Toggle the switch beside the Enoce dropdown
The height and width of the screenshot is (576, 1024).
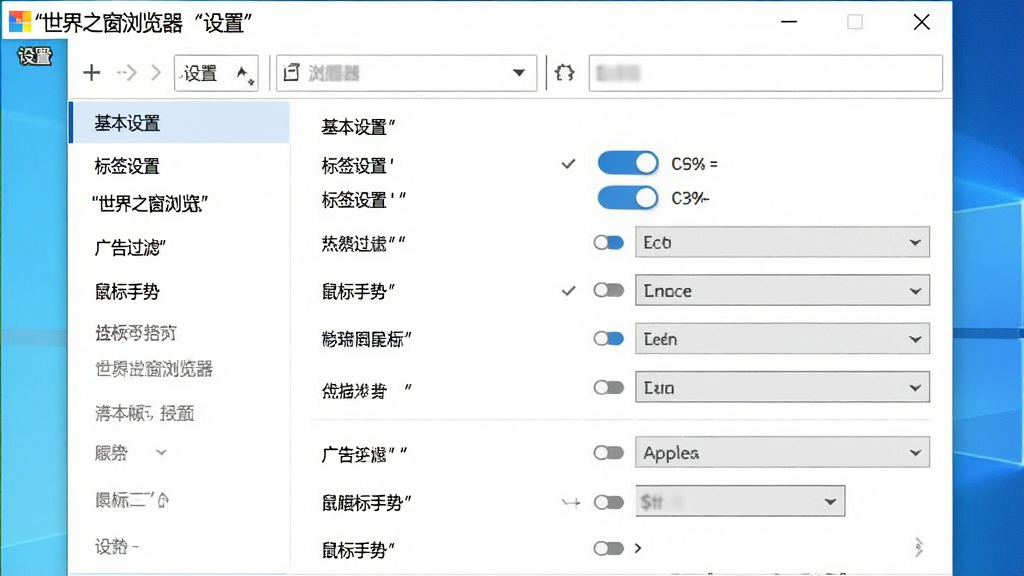[609, 290]
